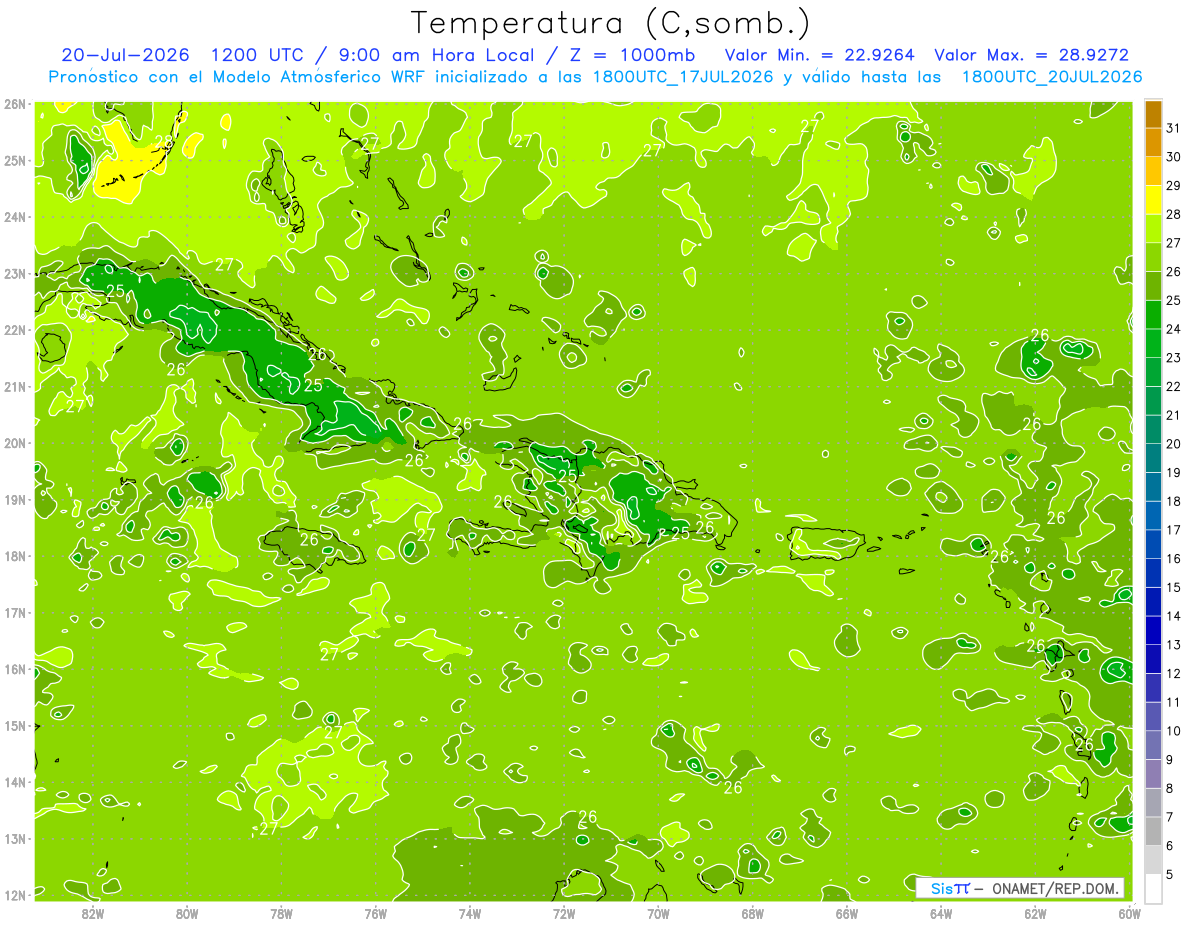Select valid-until stamp "1800UTC_20JUL2026"
The width and height of the screenshot is (1200, 927).
(1051, 77)
